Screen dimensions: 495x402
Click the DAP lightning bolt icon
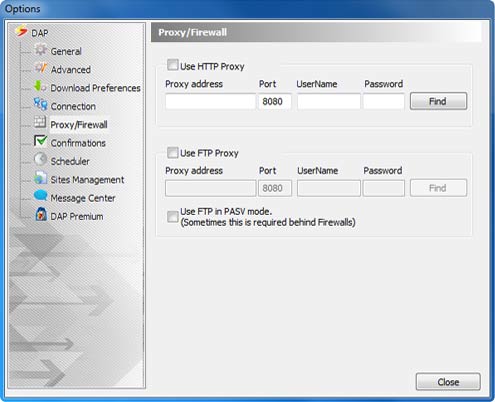click(x=22, y=31)
